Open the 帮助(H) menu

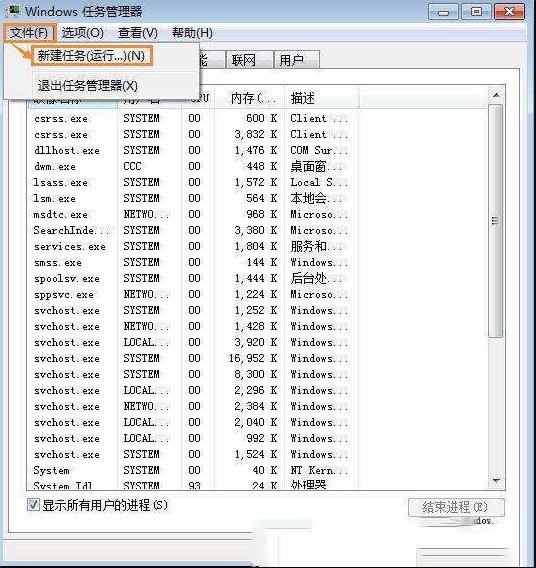192,33
